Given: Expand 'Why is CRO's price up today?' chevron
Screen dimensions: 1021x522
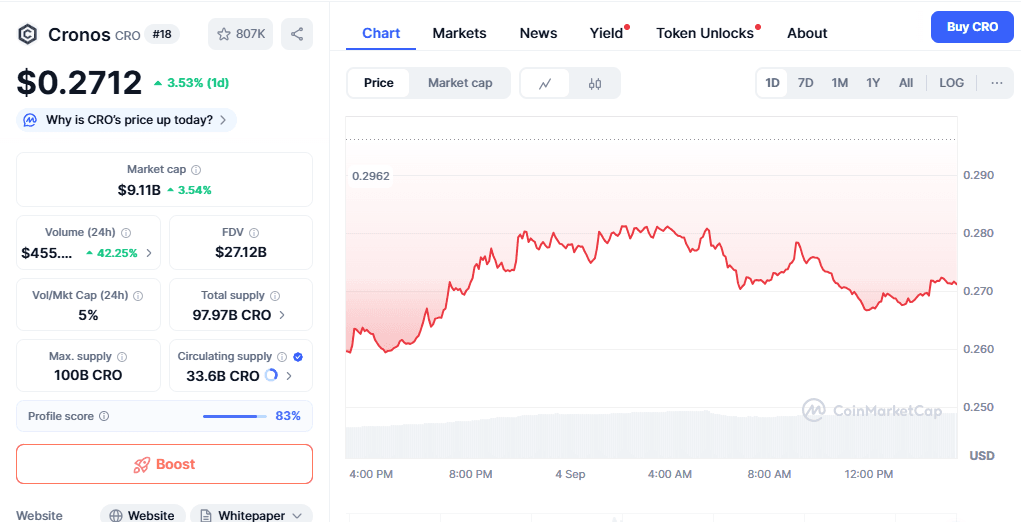Looking at the screenshot, I should (x=223, y=120).
